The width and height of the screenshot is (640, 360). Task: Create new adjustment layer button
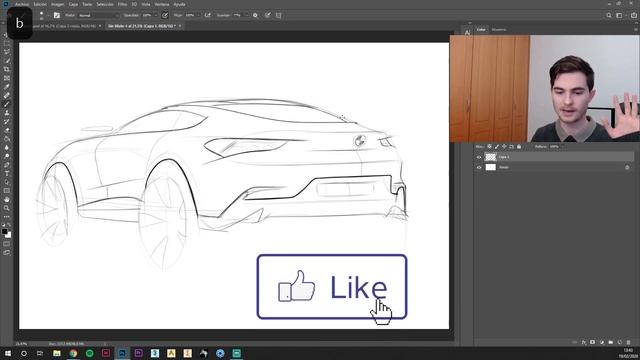[x=602, y=342]
